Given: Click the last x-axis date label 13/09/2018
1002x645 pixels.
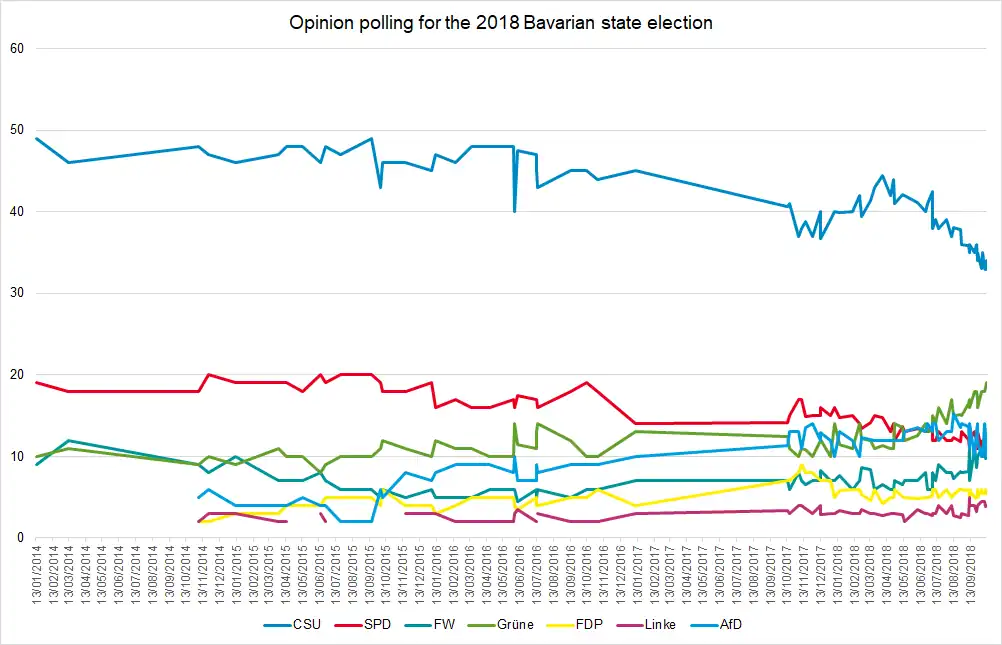Looking at the screenshot, I should click(x=971, y=573).
